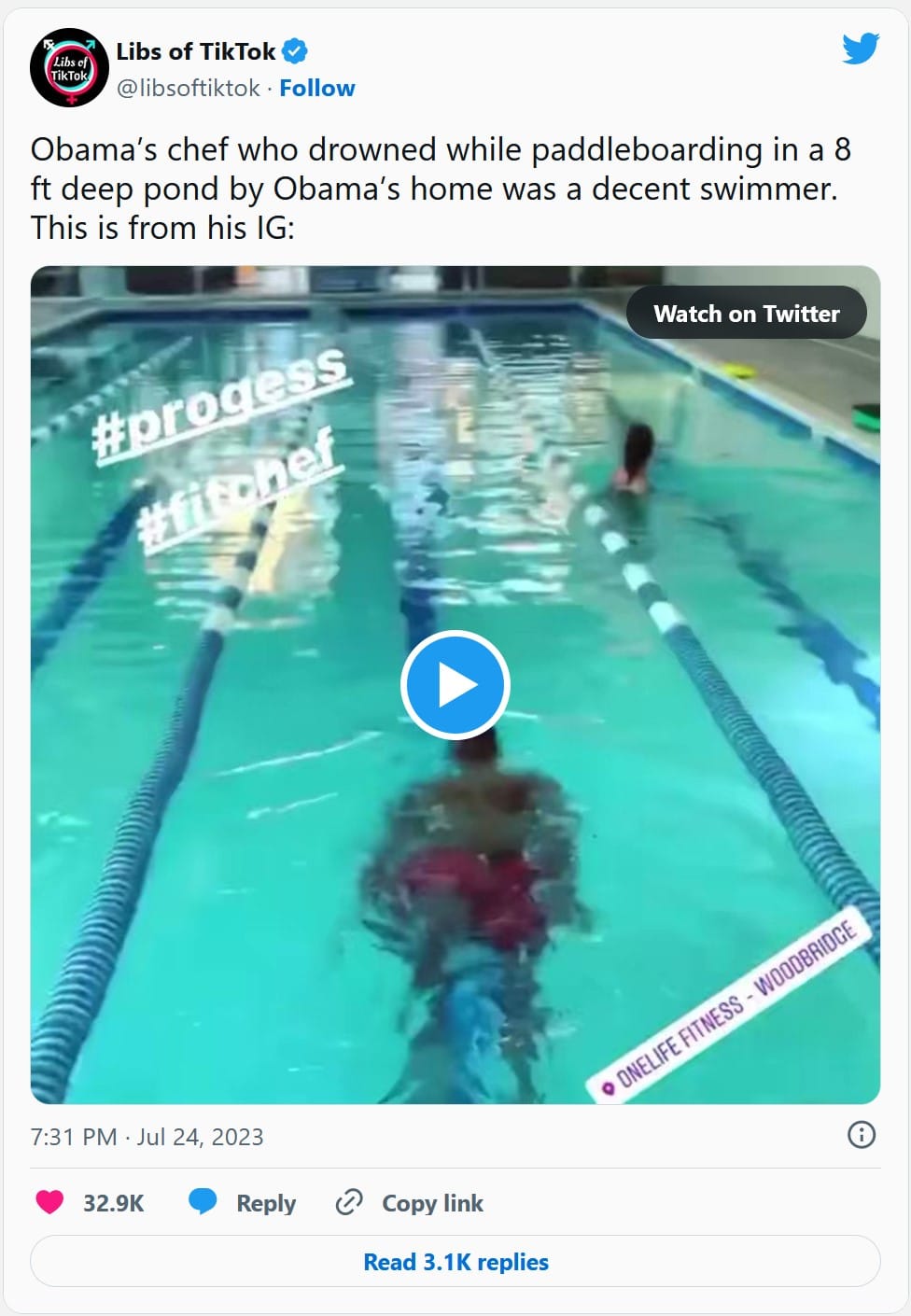Click the @libsoftiktok handle
Viewport: 911px width, 1316px height.
point(188,88)
